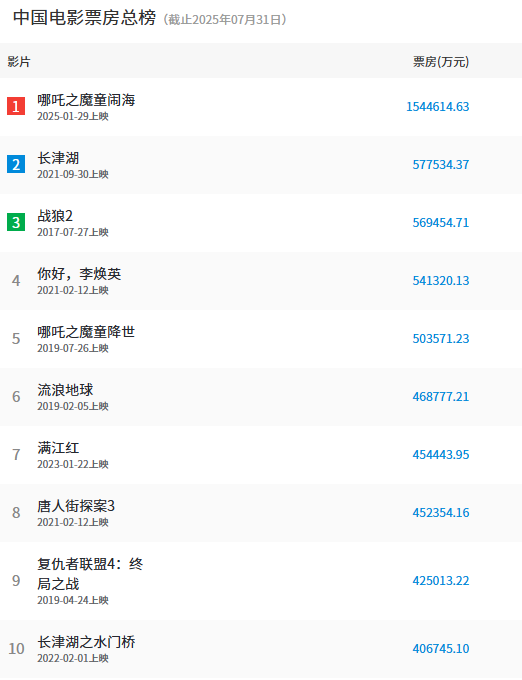522x680 pixels.
Task: Click rank number 5
Action: coord(16,339)
